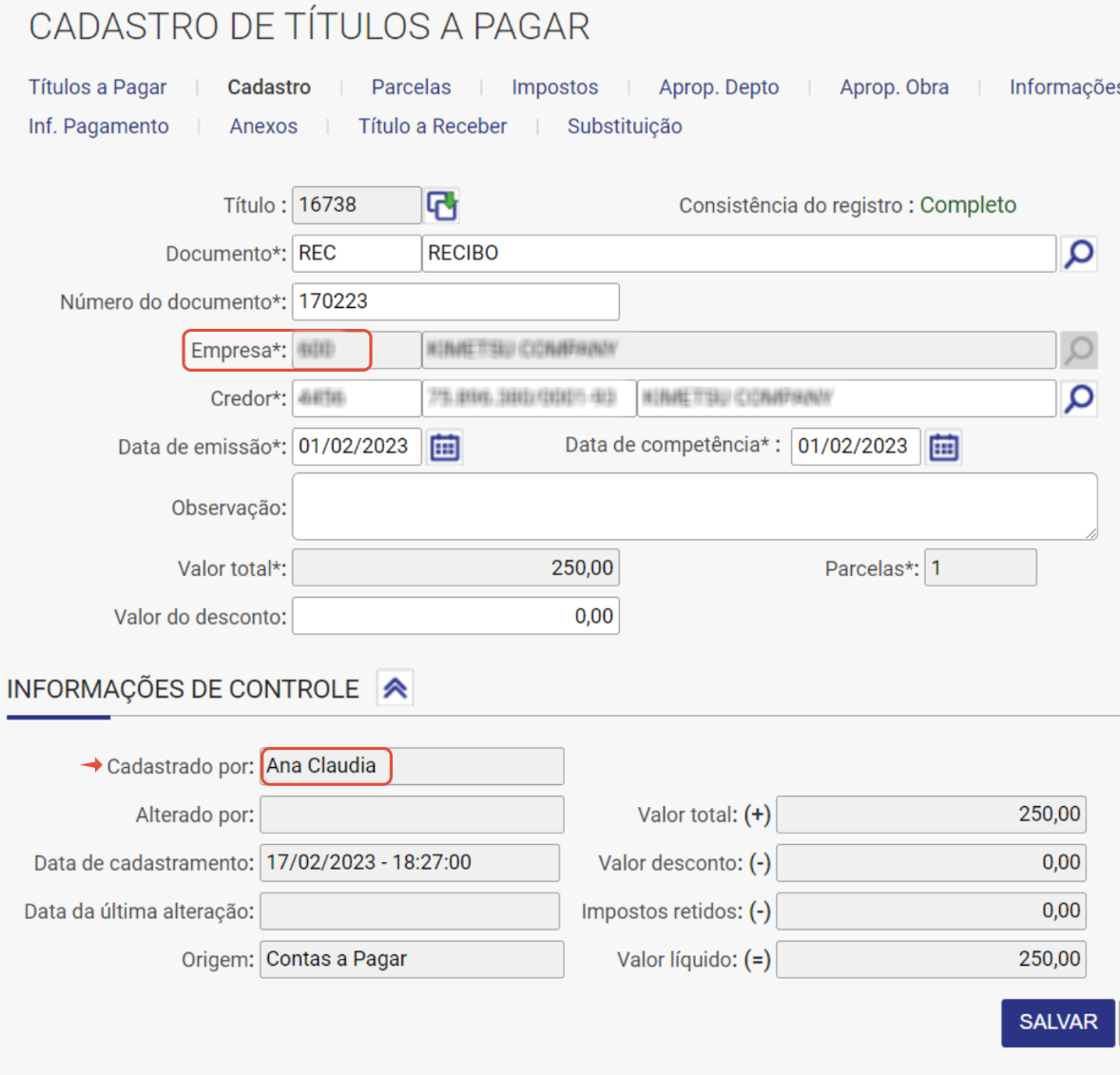
Task: Focus Valor do desconto field
Action: pos(455,616)
